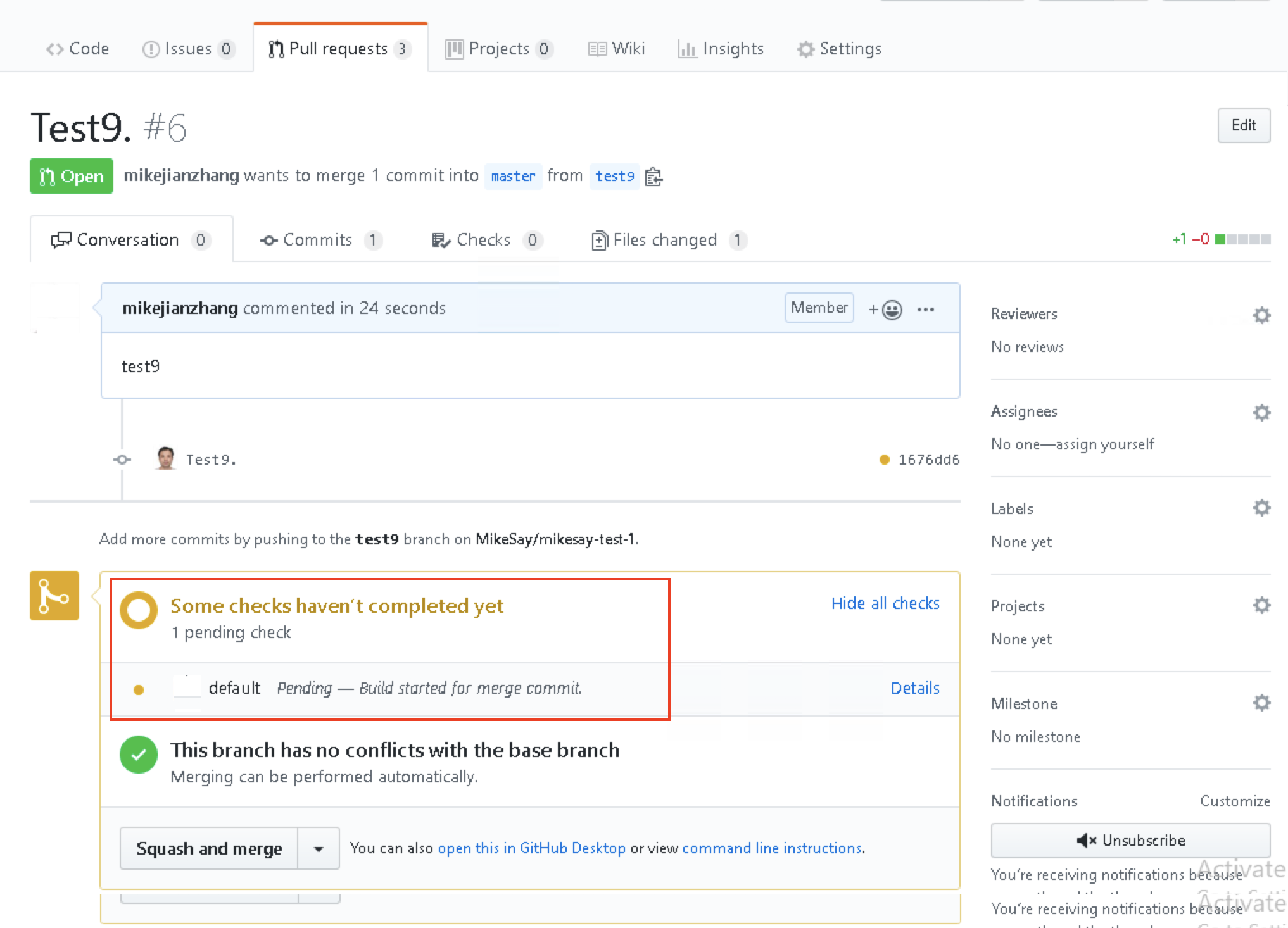This screenshot has height=928, width=1288.
Task: Click the Edit title button
Action: [1243, 125]
